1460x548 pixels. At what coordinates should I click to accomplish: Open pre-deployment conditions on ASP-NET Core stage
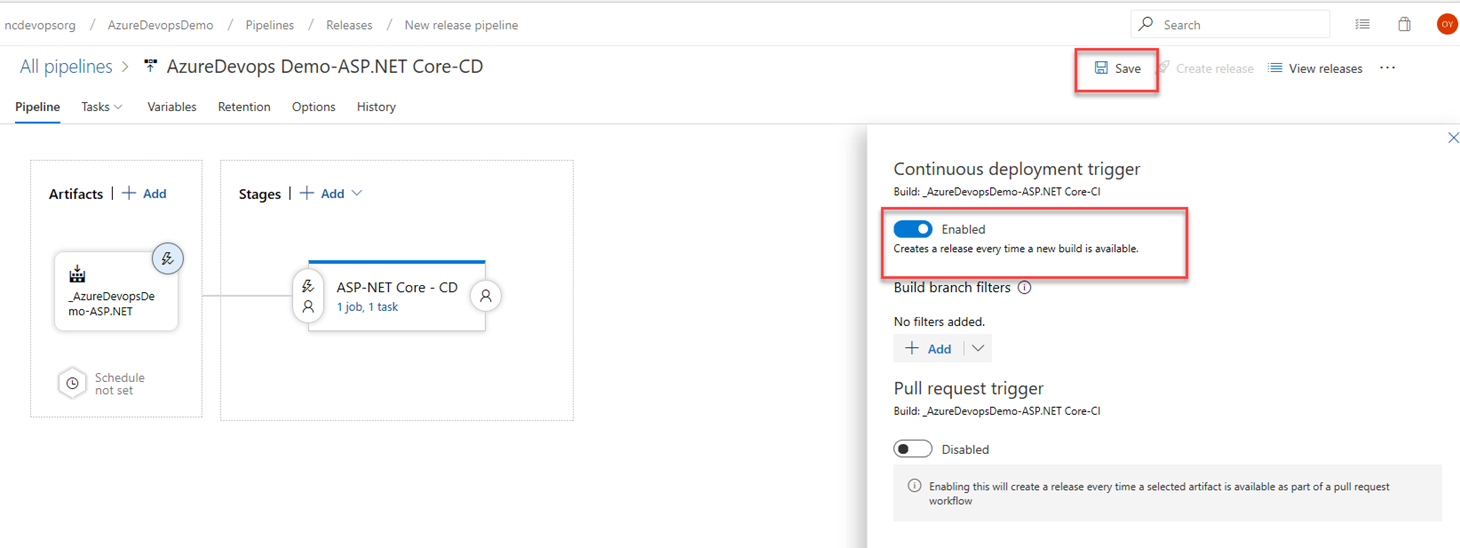point(308,296)
